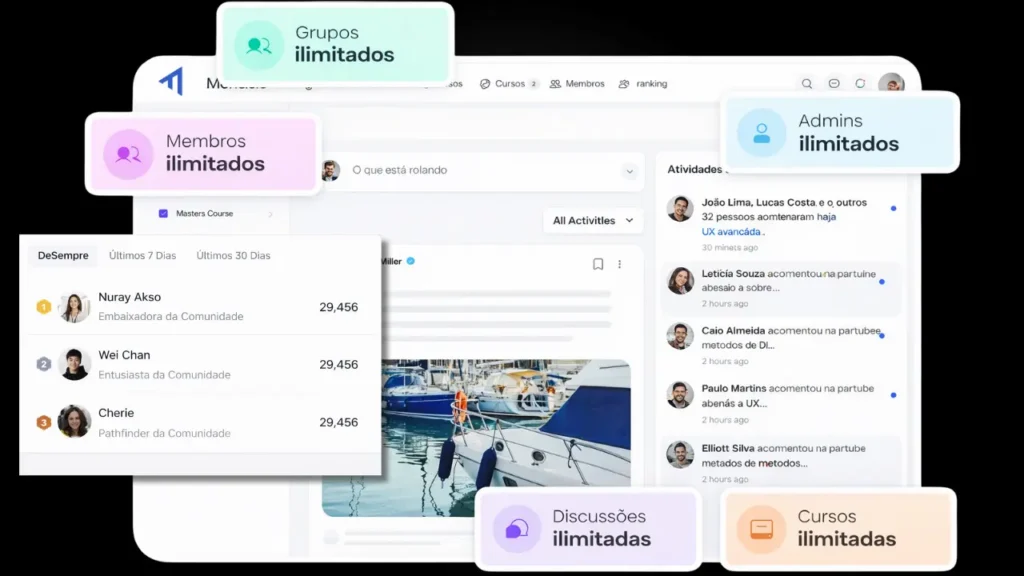This screenshot has height=576, width=1024.
Task: Open the three-dot menu on the post
Action: point(620,264)
